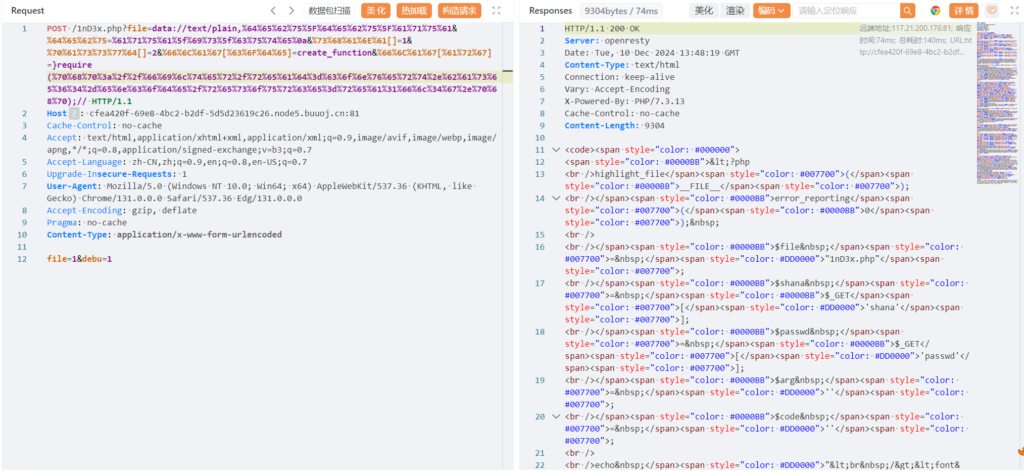
Task: Click the orange comment icon in Responses
Action: point(991,10)
